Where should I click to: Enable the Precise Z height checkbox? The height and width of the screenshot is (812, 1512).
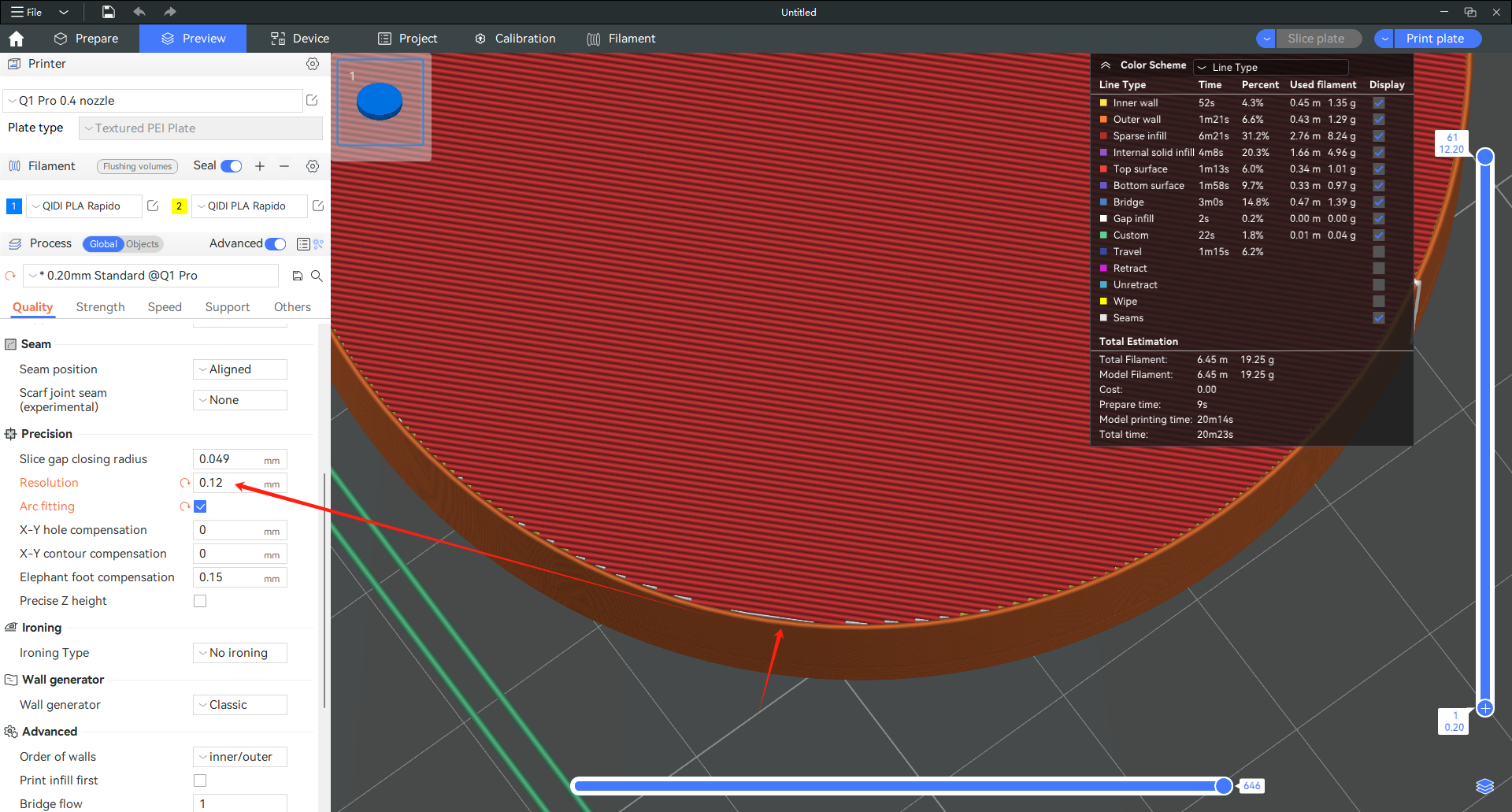[x=200, y=601]
